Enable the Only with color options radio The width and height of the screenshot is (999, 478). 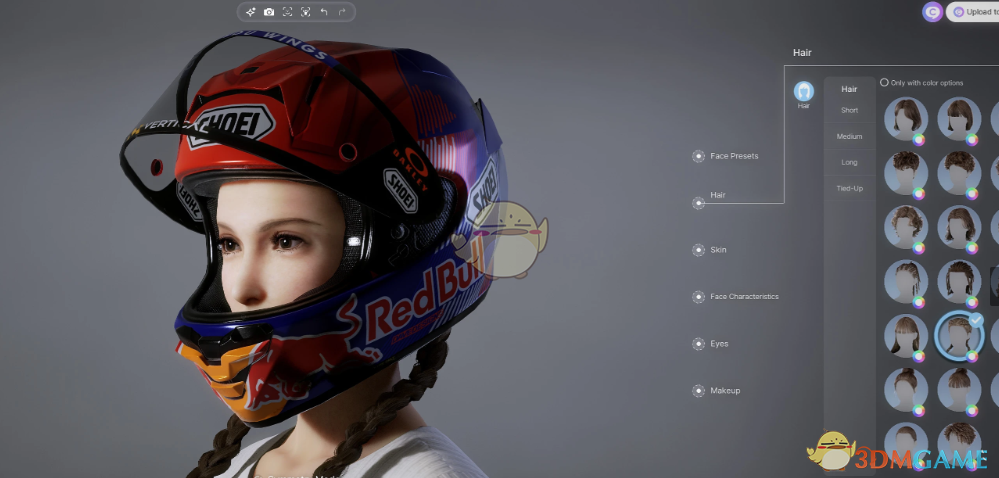(884, 82)
